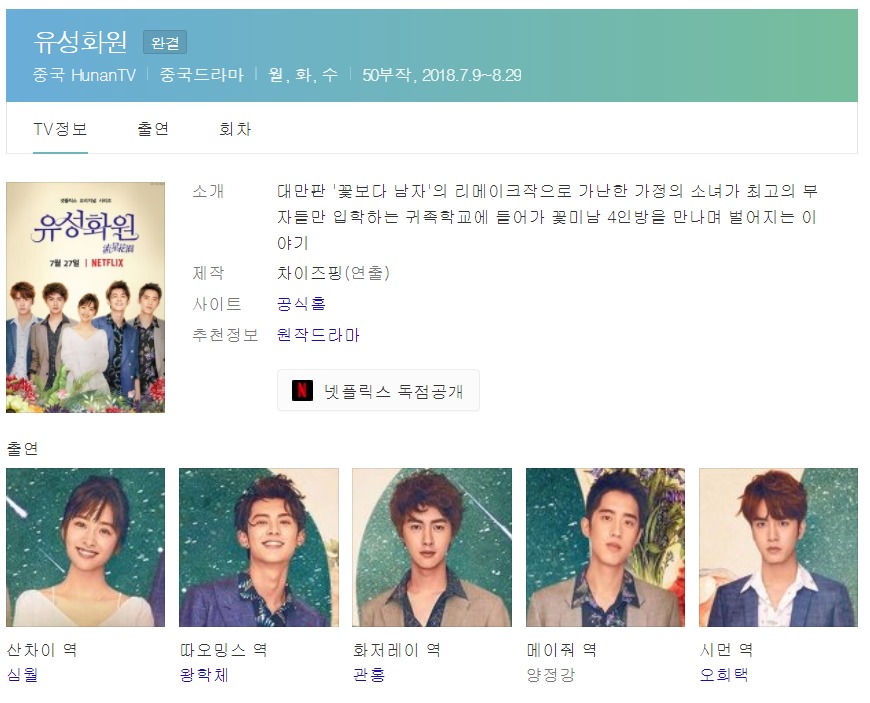Open the 공식홈 site link
Image resolution: width=870 pixels, height=703 pixels.
point(301,304)
